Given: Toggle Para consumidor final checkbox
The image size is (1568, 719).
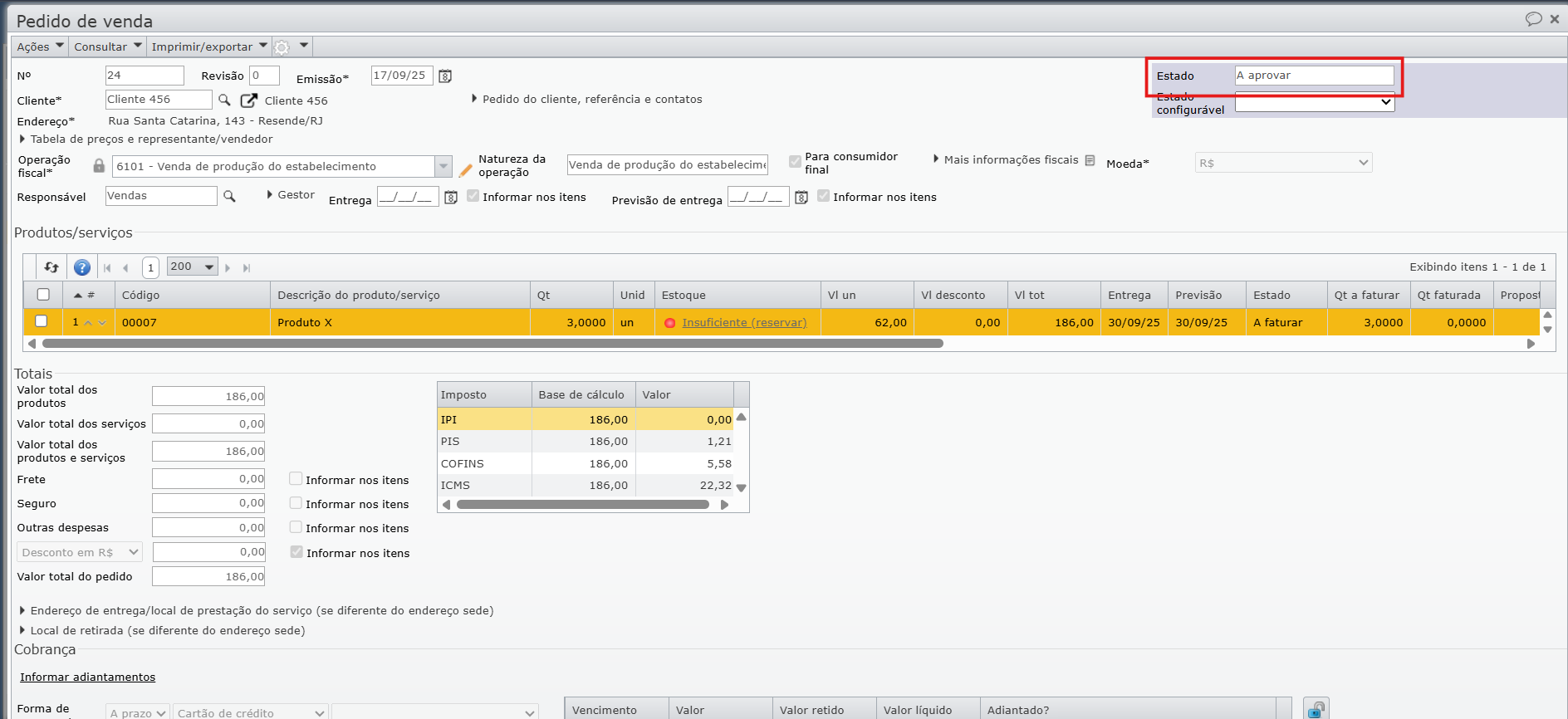Looking at the screenshot, I should (x=795, y=161).
